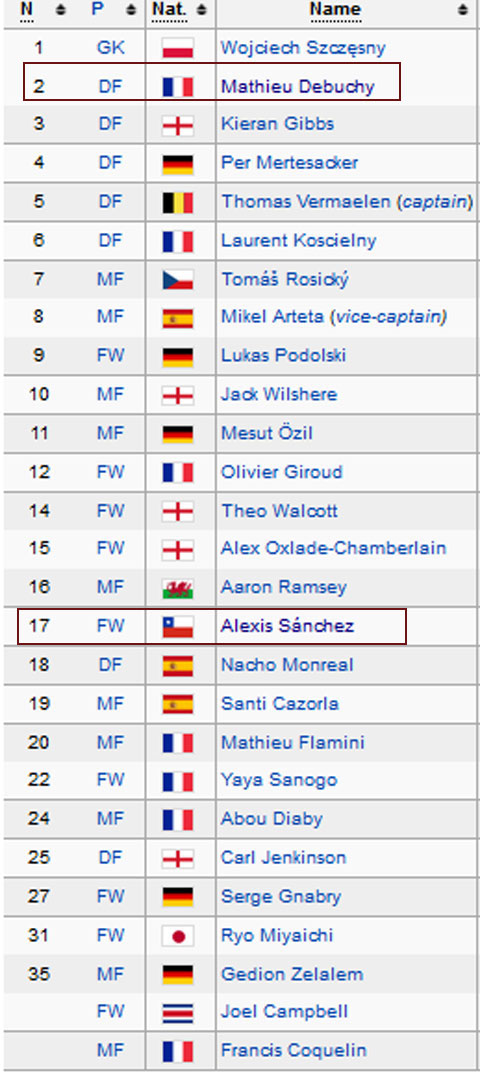Viewport: 480px width, 1073px height.
Task: Sort players using the Name column arrows
Action: click(464, 10)
